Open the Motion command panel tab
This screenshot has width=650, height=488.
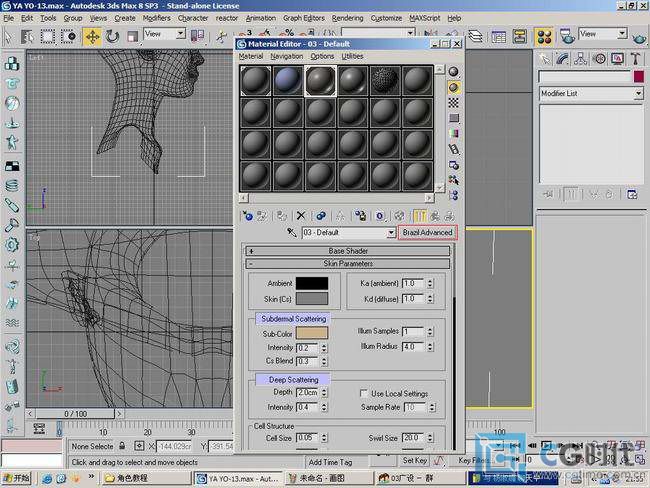point(600,59)
